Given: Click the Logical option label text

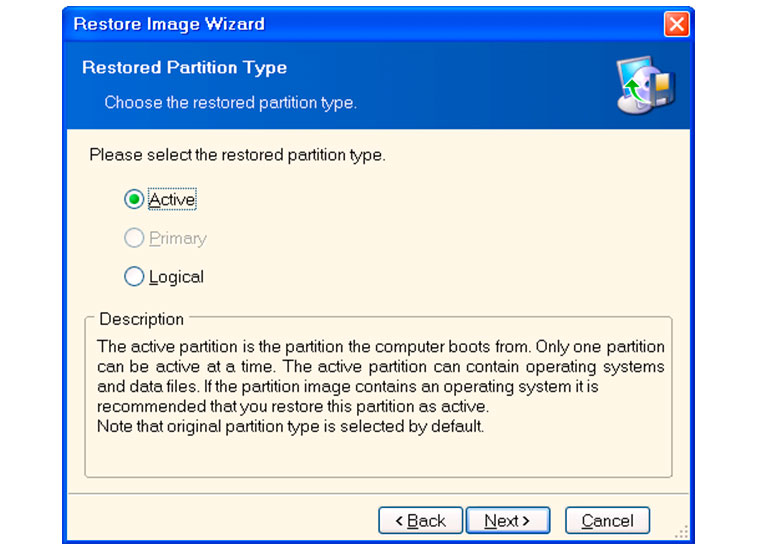Looking at the screenshot, I should point(176,277).
